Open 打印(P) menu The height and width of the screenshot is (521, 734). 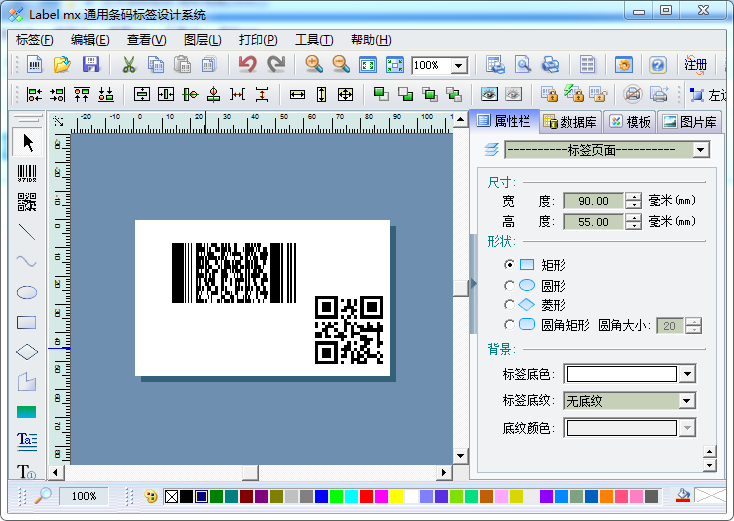(x=258, y=40)
